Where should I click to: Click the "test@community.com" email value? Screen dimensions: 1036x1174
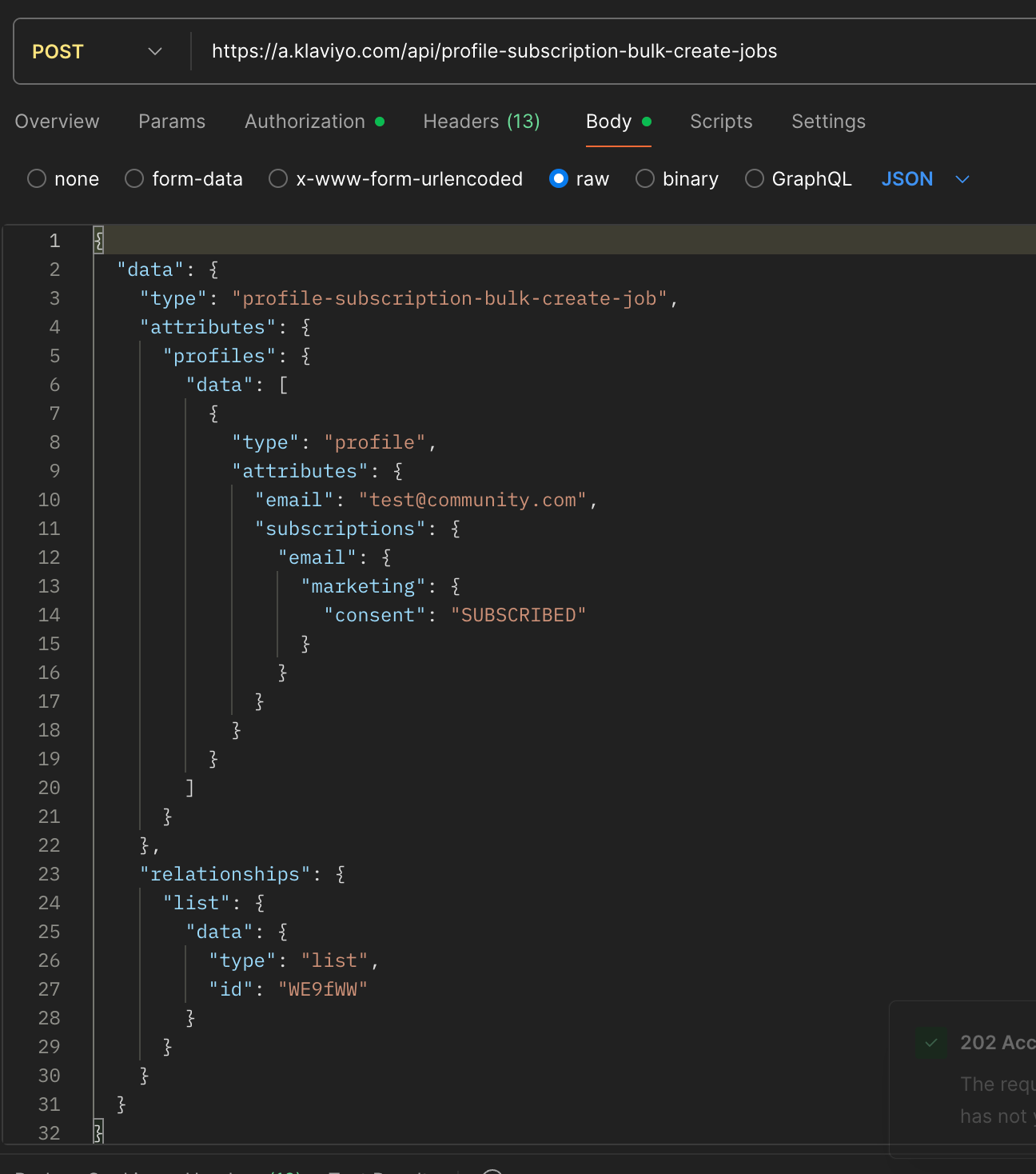tap(473, 500)
